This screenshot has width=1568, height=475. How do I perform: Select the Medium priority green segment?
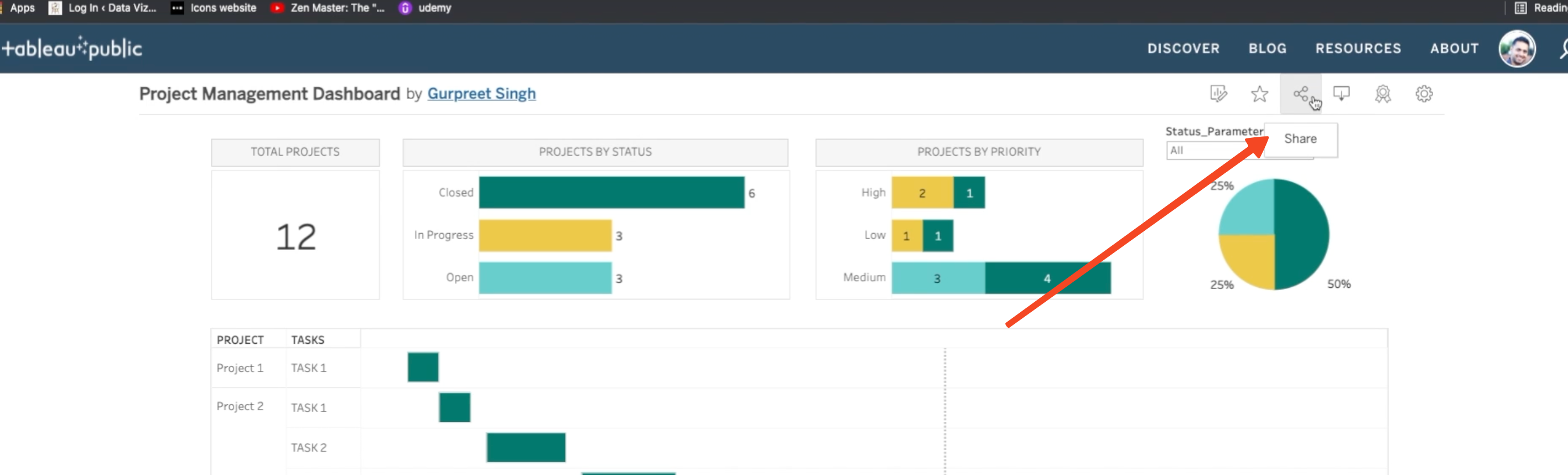pos(1047,278)
